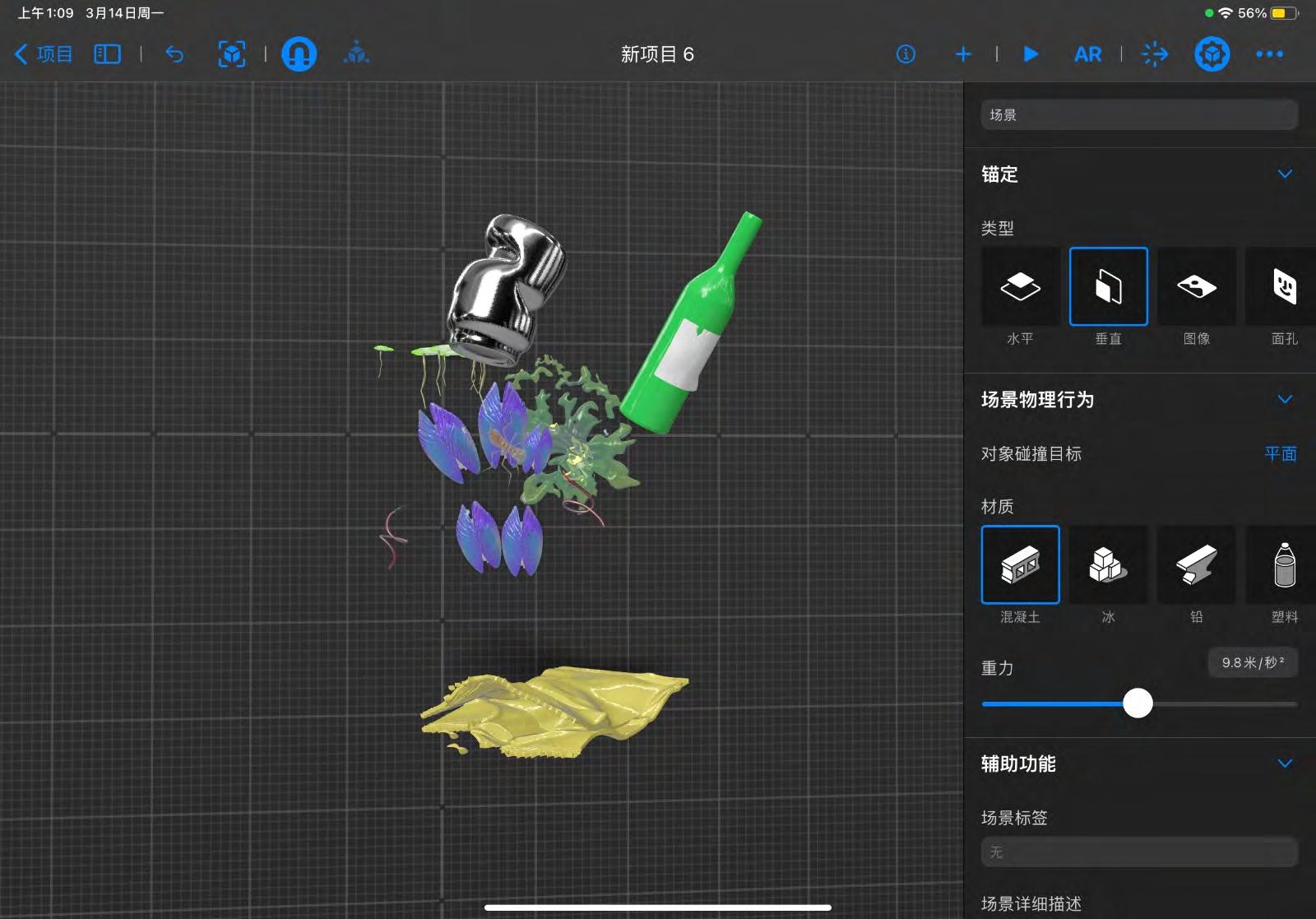Collapse the 锚定 section
The width and height of the screenshot is (1316, 919).
click(x=1285, y=174)
